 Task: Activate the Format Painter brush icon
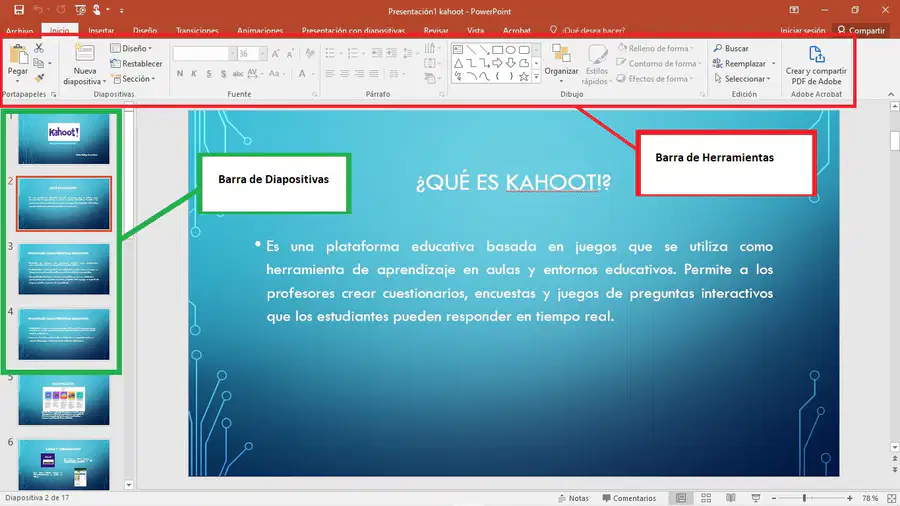pos(39,78)
